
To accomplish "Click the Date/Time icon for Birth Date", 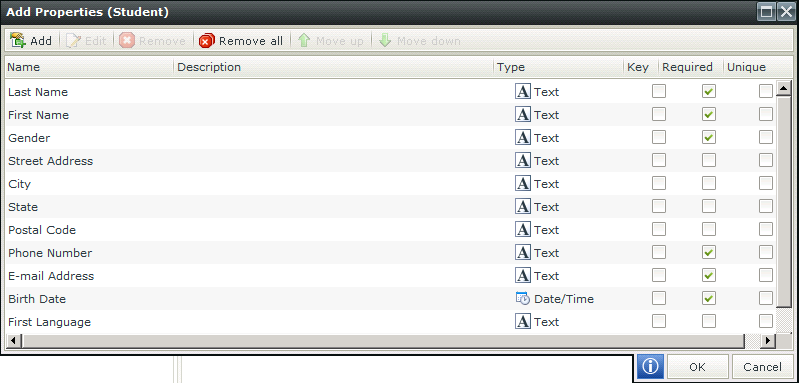I will pos(523,298).
